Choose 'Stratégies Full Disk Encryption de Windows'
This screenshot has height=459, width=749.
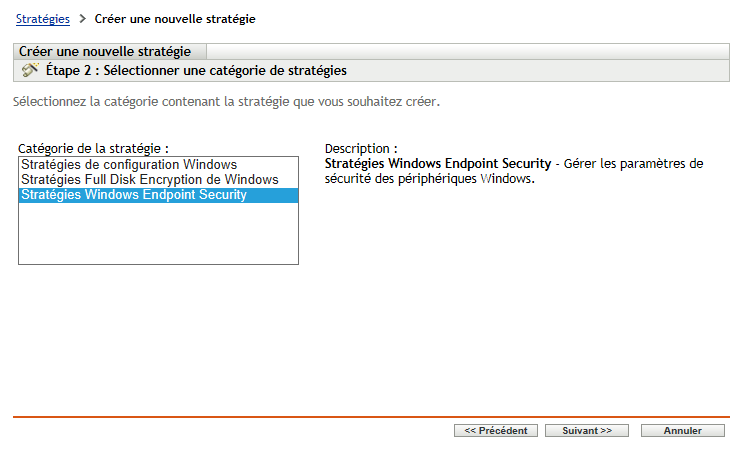point(149,179)
